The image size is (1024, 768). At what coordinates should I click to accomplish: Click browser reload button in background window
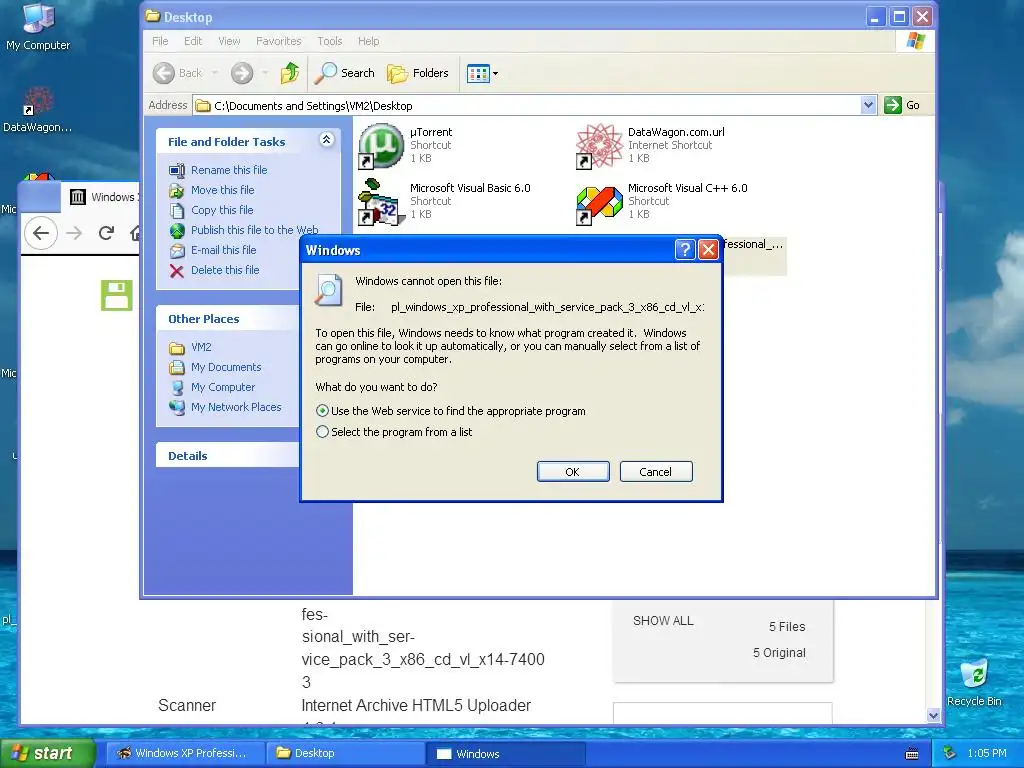(x=106, y=232)
